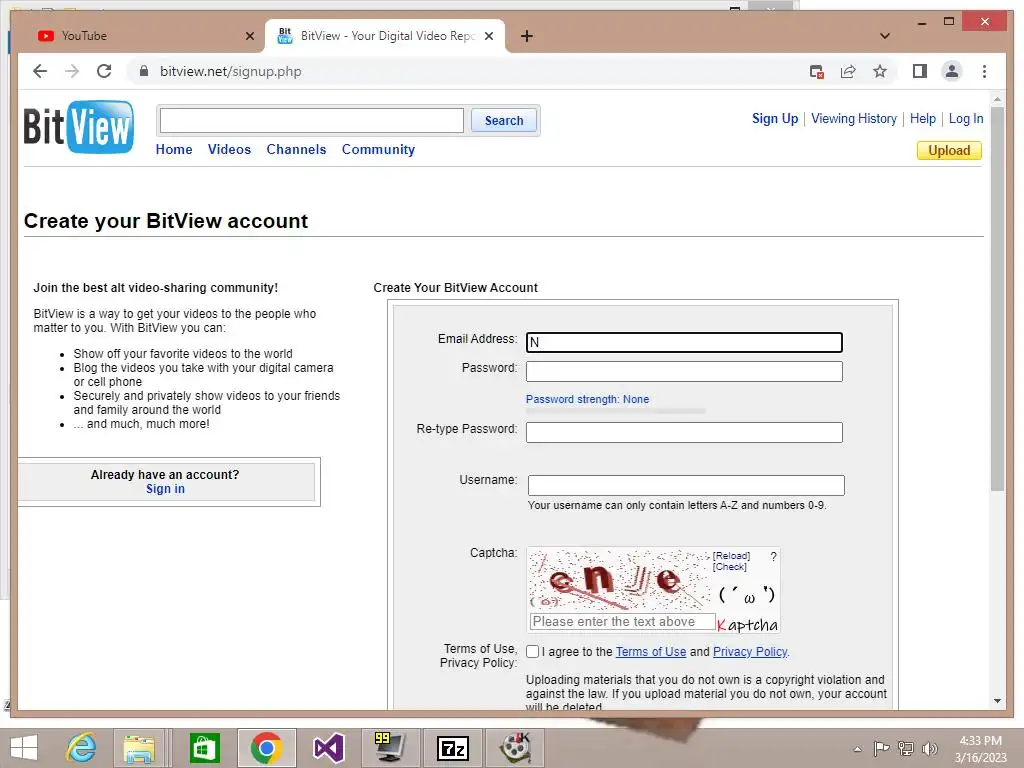Screen dimensions: 1024x768
Task: Click the scrollbar up arrow
Action: (x=997, y=99)
